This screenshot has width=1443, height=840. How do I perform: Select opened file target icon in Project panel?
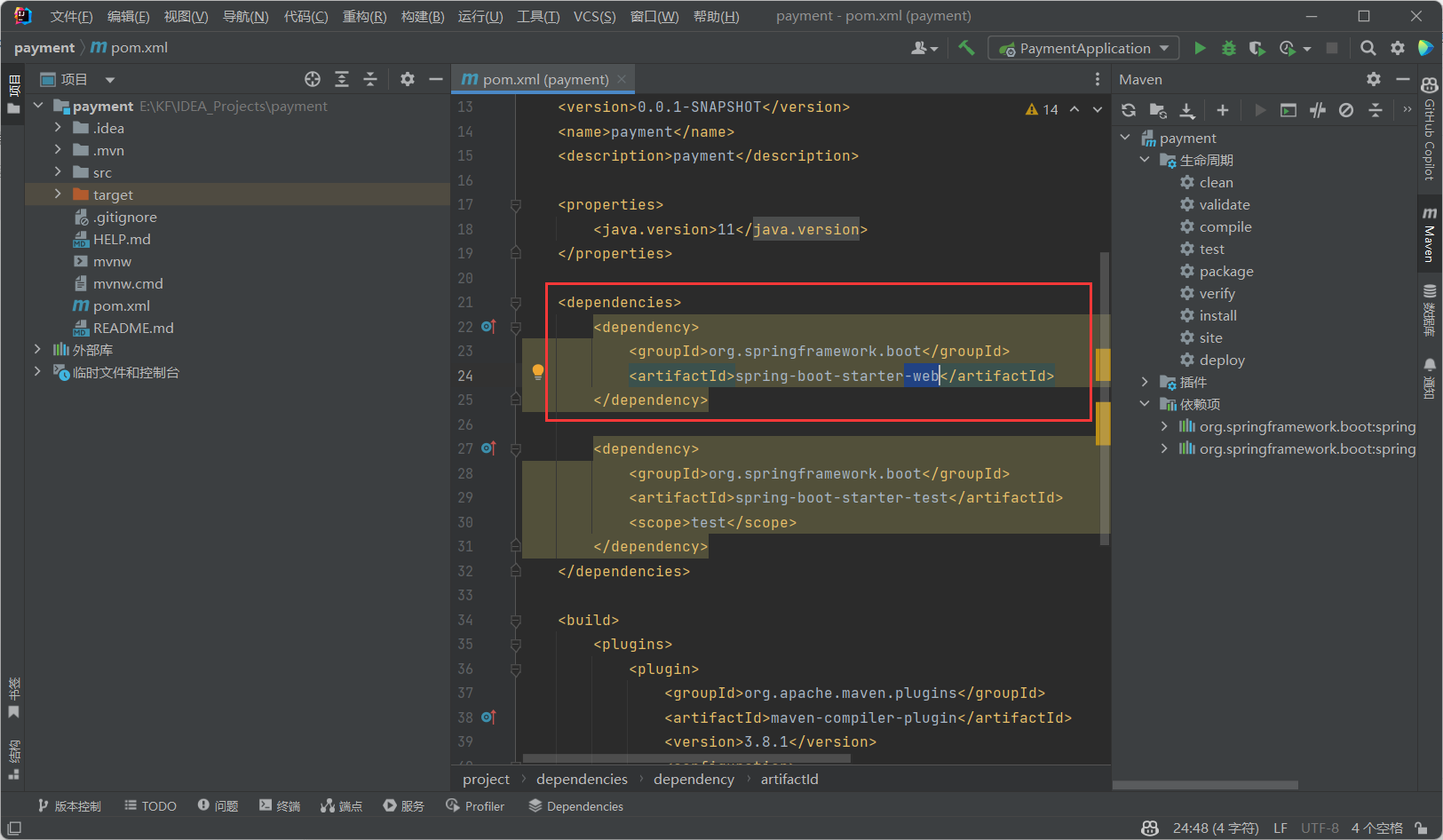[x=313, y=79]
